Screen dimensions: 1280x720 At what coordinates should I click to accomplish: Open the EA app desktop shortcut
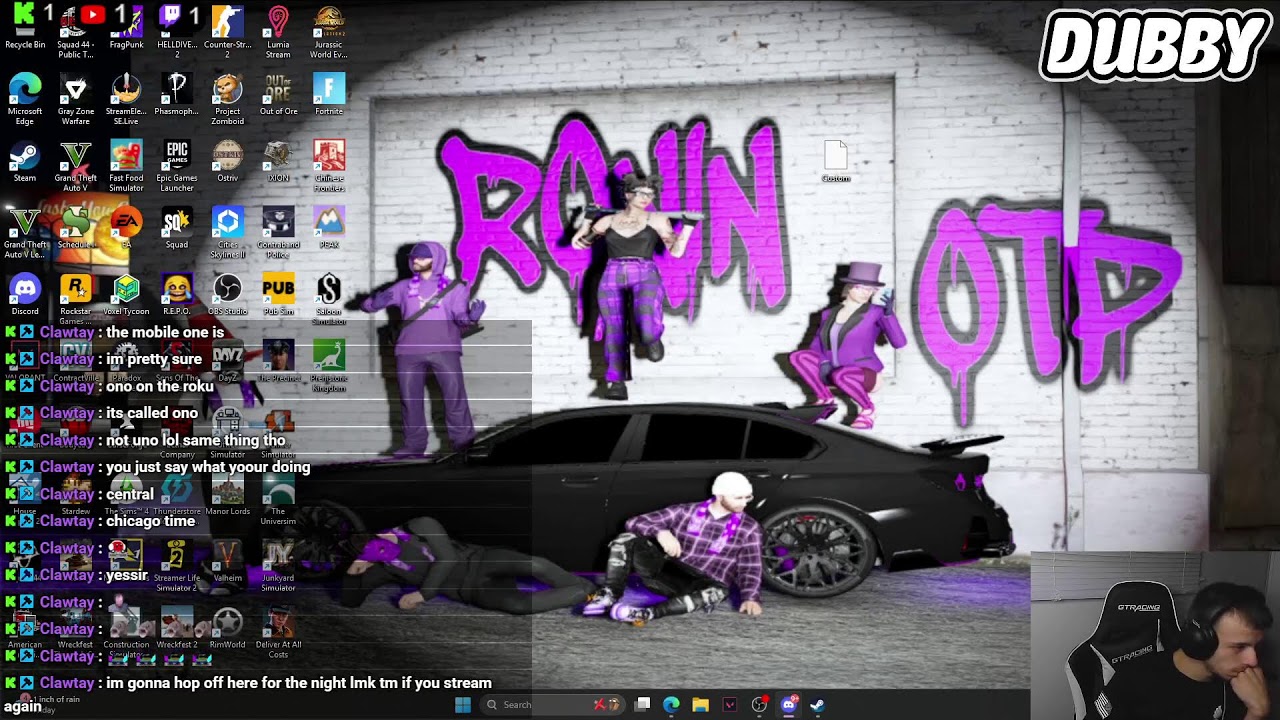click(x=126, y=228)
